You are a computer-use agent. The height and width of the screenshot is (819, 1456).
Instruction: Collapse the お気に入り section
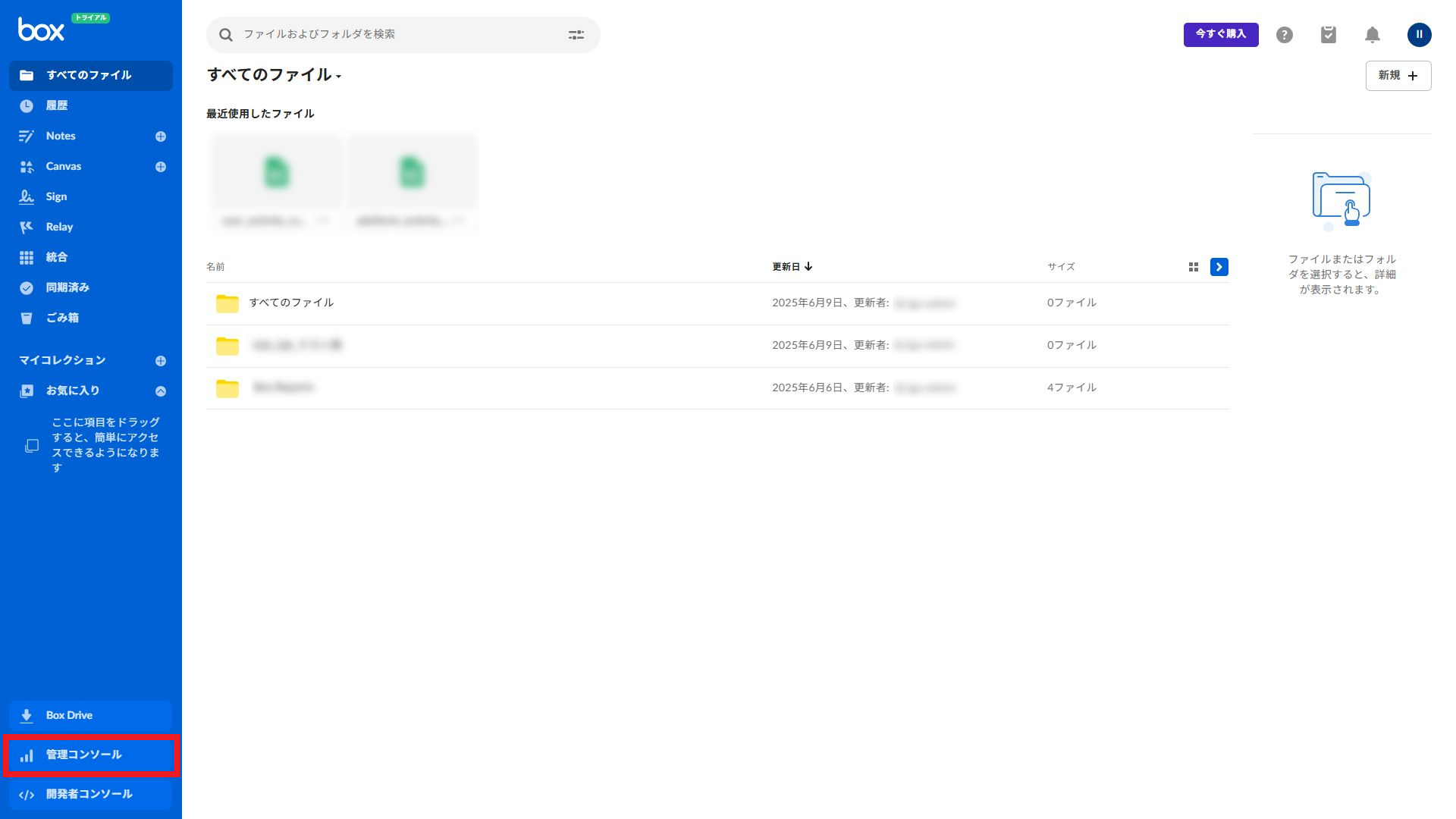(x=161, y=391)
